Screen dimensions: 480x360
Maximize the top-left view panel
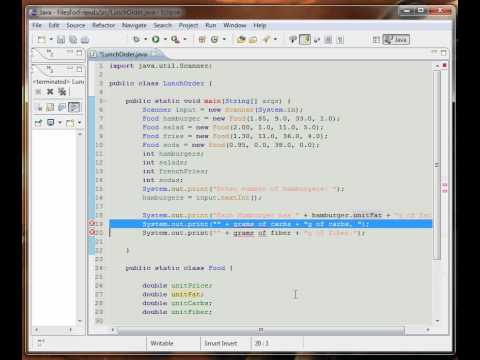tap(79, 52)
